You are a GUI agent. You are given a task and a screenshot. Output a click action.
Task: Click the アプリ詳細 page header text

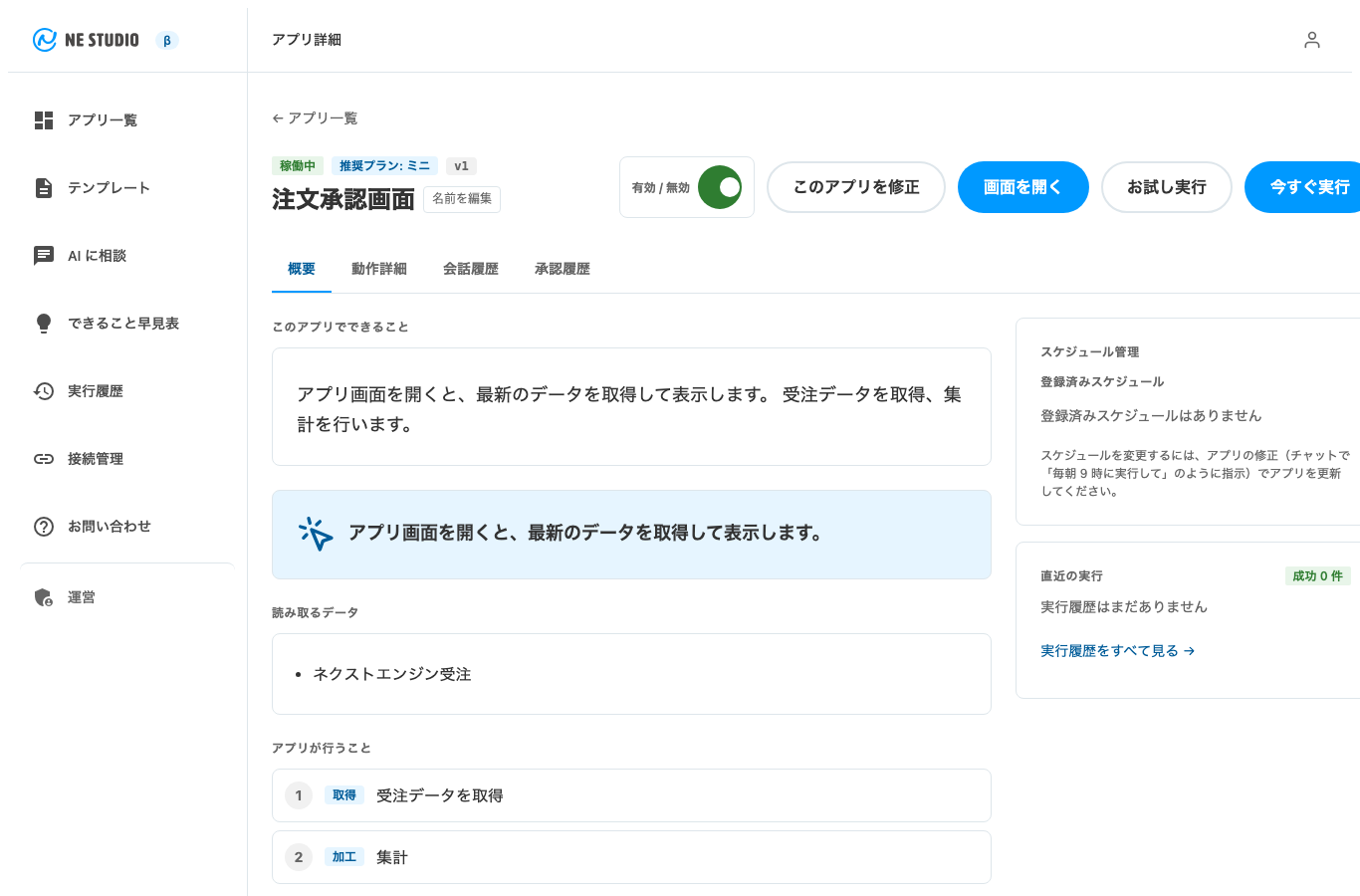coord(307,40)
